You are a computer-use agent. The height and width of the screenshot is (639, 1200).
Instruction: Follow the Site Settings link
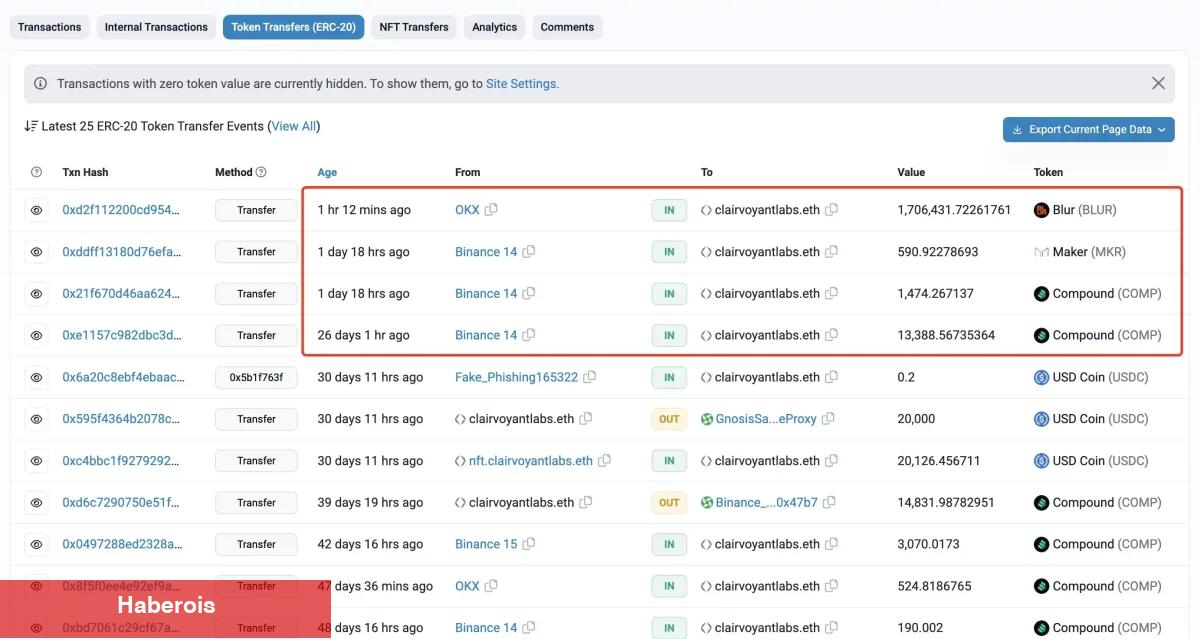coord(521,84)
